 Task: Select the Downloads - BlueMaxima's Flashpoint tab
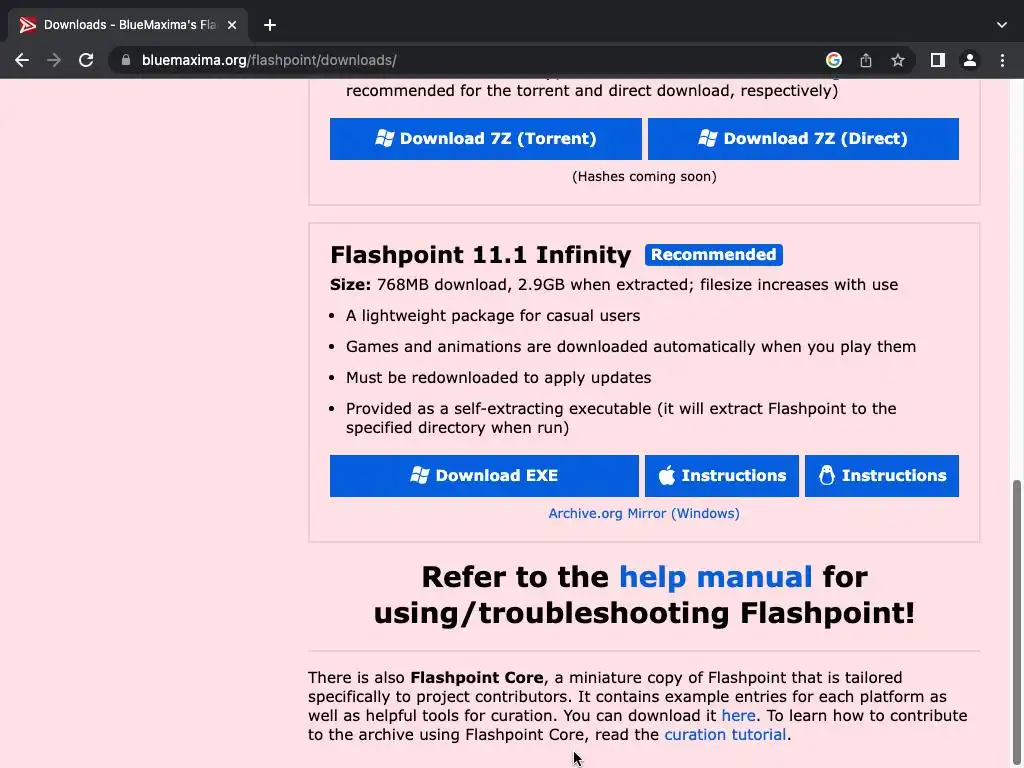coord(129,25)
